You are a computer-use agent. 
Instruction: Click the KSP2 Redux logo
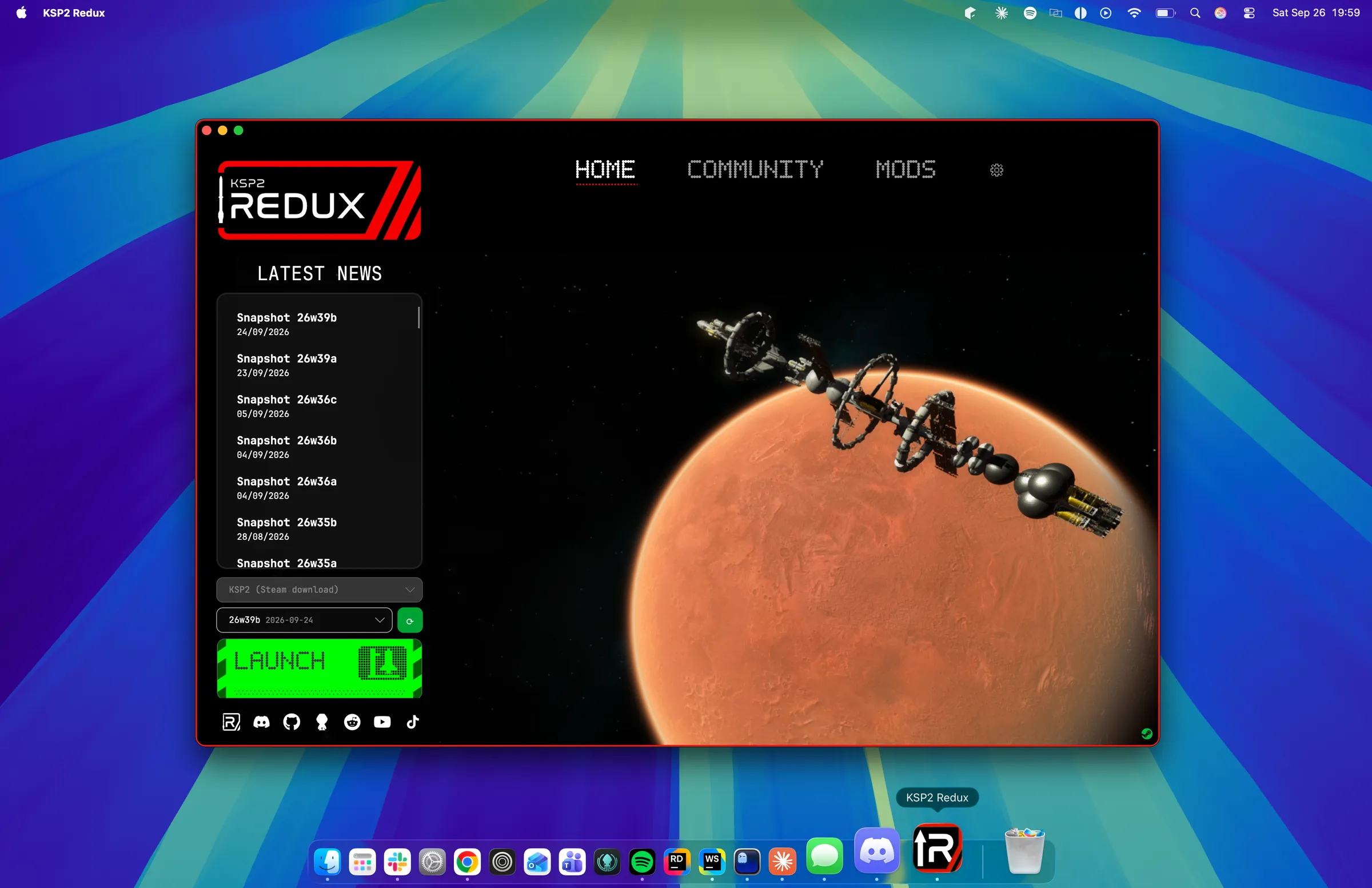(x=320, y=200)
